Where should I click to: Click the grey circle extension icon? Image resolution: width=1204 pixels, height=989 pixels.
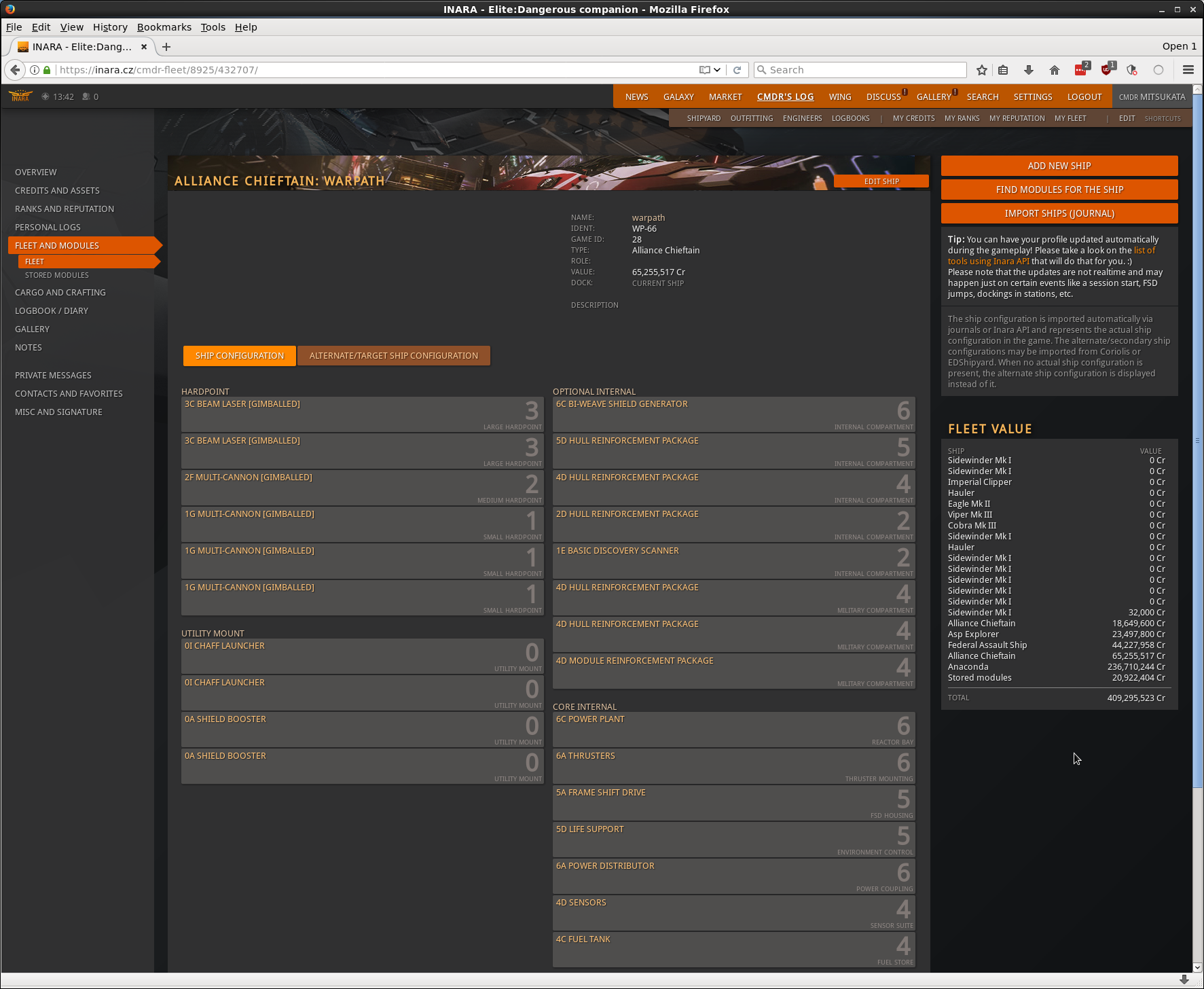point(1159,70)
